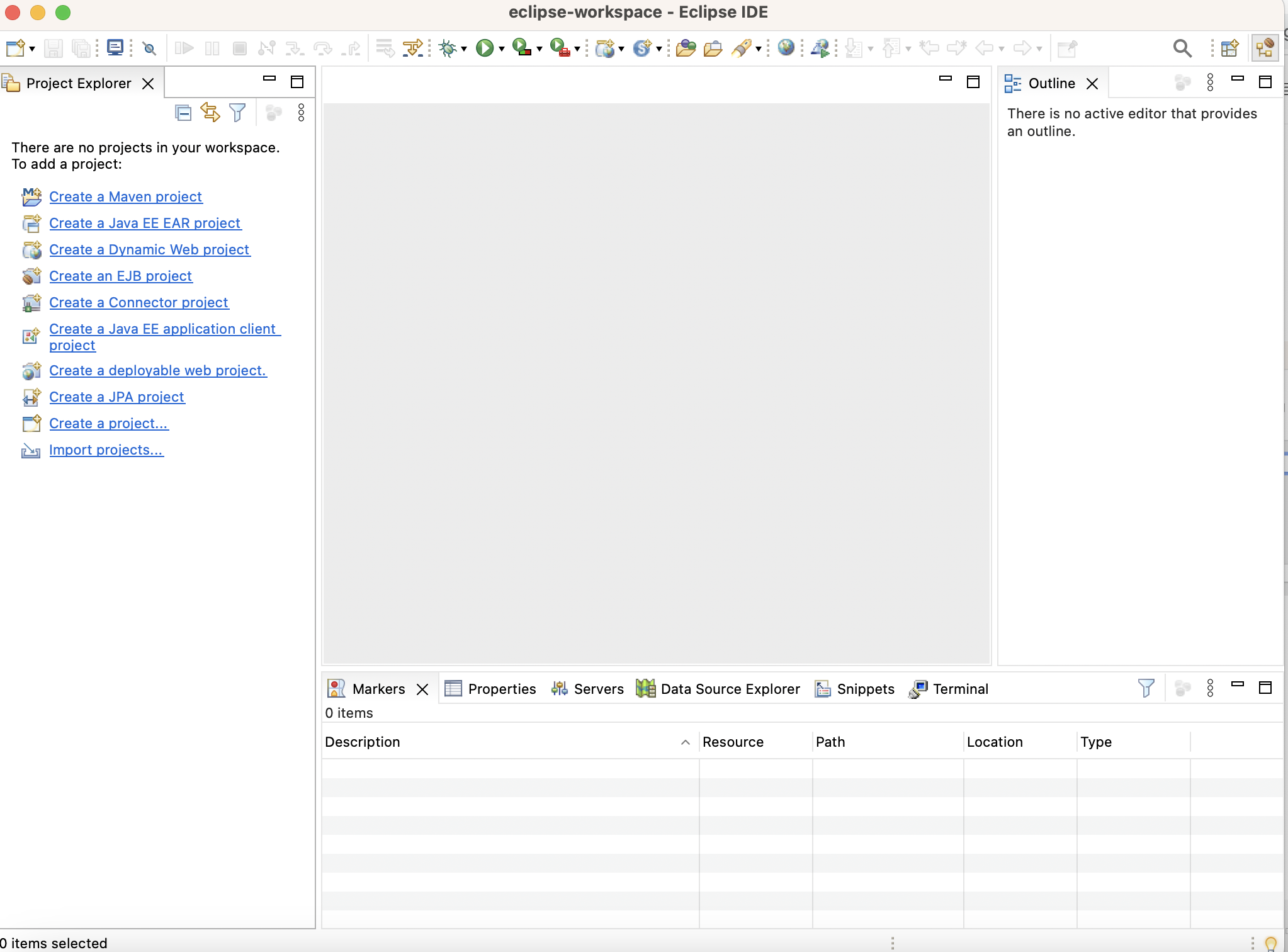Click the Search flashlight toolbar icon

pyautogui.click(x=742, y=48)
